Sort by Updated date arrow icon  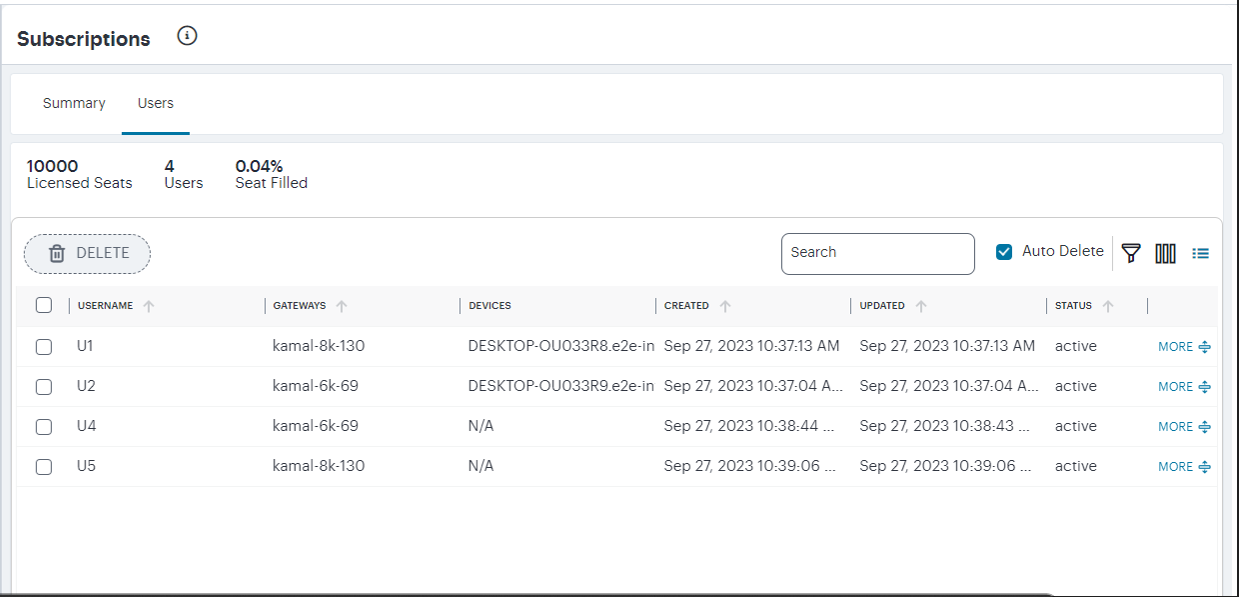[x=921, y=306]
